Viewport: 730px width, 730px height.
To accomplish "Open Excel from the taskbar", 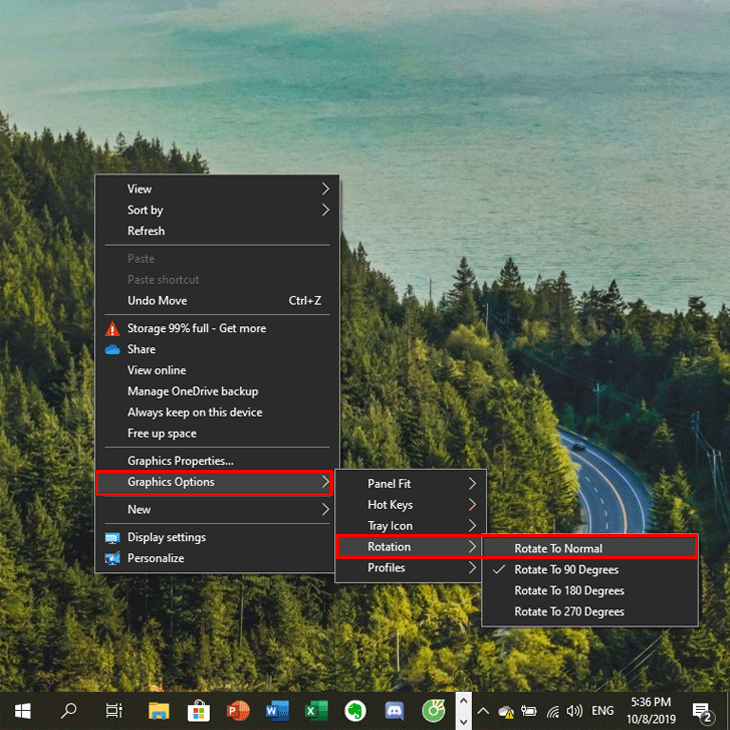I will [316, 711].
